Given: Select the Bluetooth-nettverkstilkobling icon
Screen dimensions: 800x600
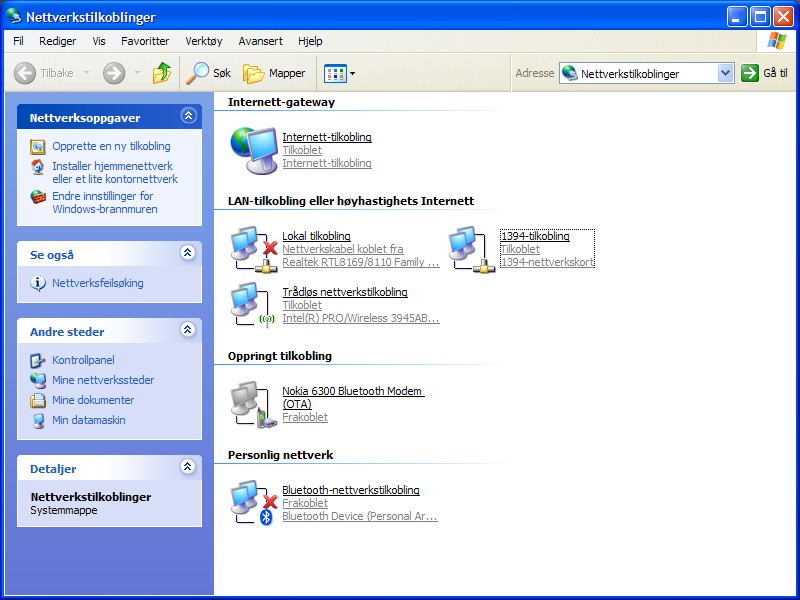Looking at the screenshot, I should click(x=254, y=503).
